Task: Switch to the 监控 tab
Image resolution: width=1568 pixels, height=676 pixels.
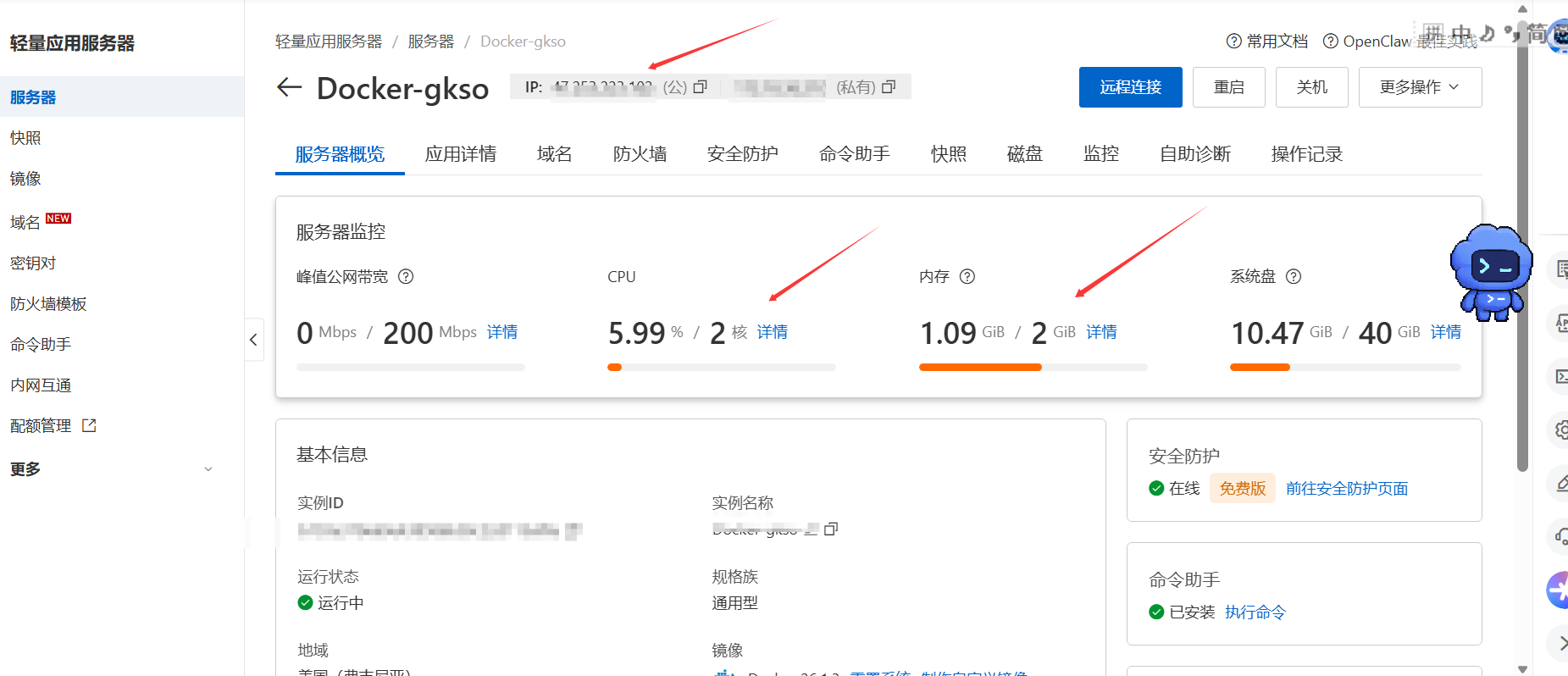Action: click(1101, 154)
